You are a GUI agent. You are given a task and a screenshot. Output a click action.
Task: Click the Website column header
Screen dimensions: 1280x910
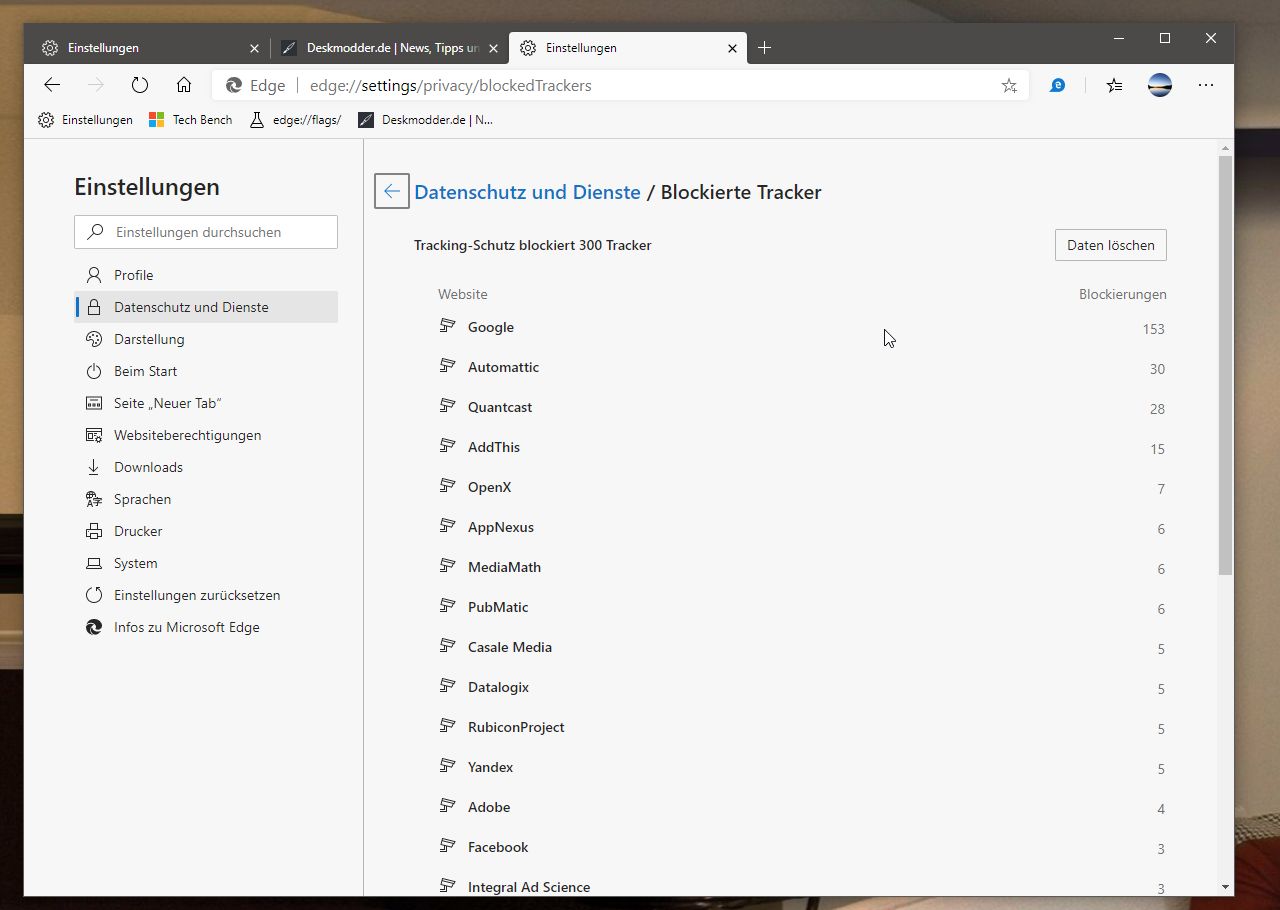pos(462,294)
